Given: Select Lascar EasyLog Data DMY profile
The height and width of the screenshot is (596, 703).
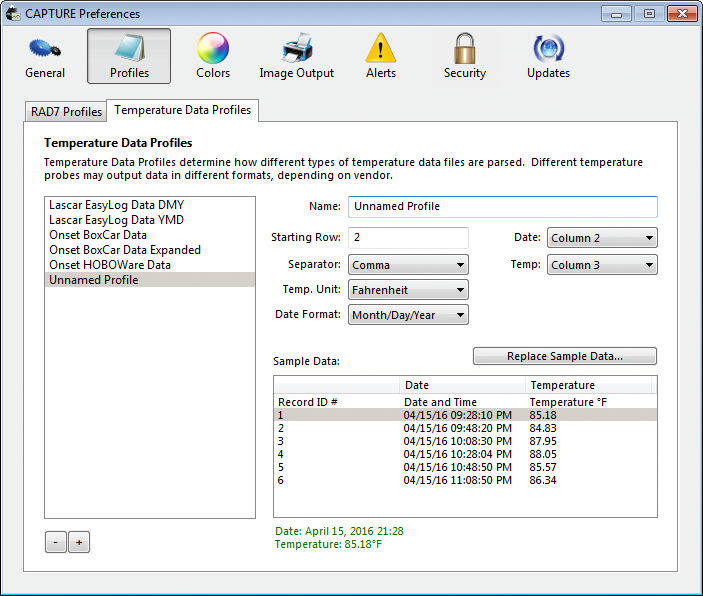Looking at the screenshot, I should [x=150, y=205].
